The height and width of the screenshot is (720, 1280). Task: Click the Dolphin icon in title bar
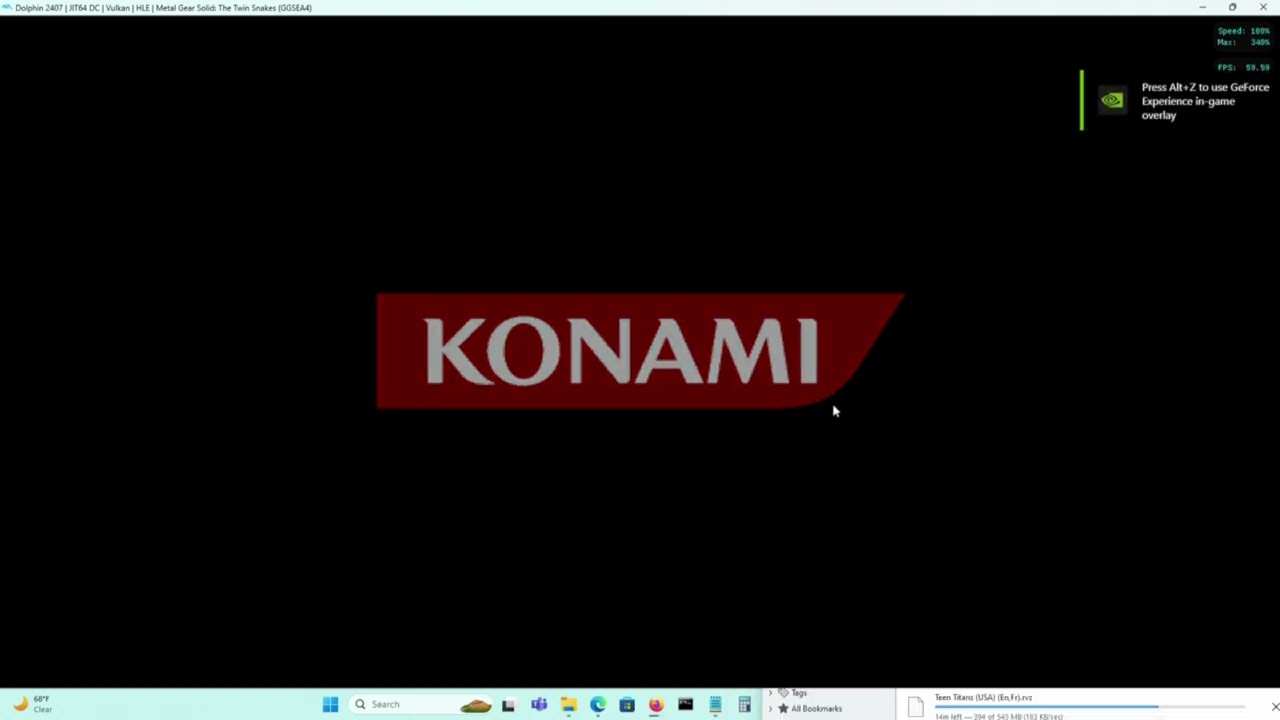coord(7,7)
